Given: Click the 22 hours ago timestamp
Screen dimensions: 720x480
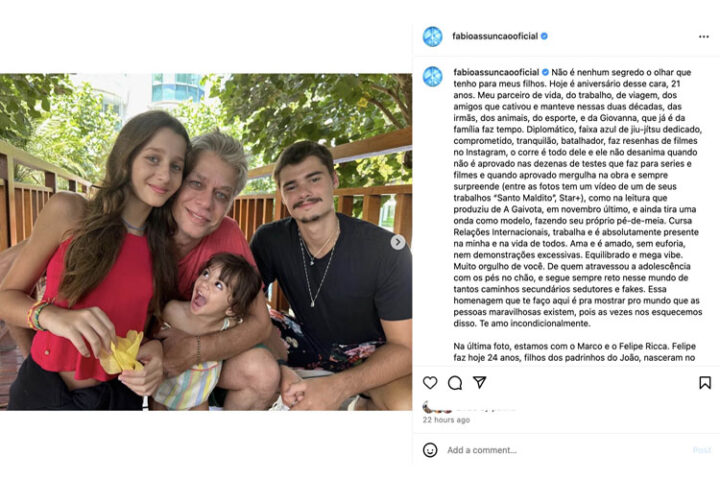Looking at the screenshot, I should point(446,420).
